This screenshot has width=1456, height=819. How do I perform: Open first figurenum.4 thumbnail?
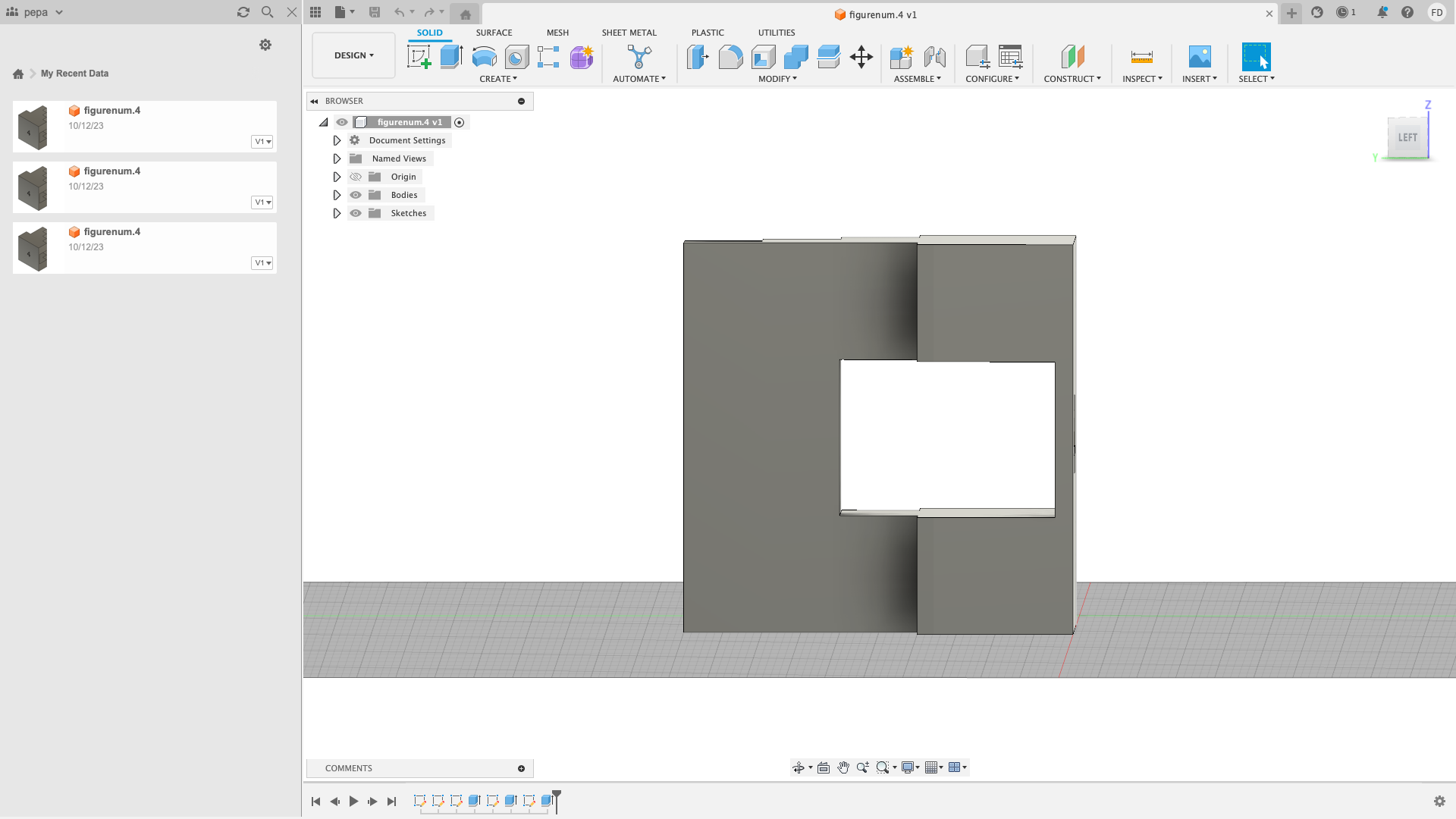[33, 127]
